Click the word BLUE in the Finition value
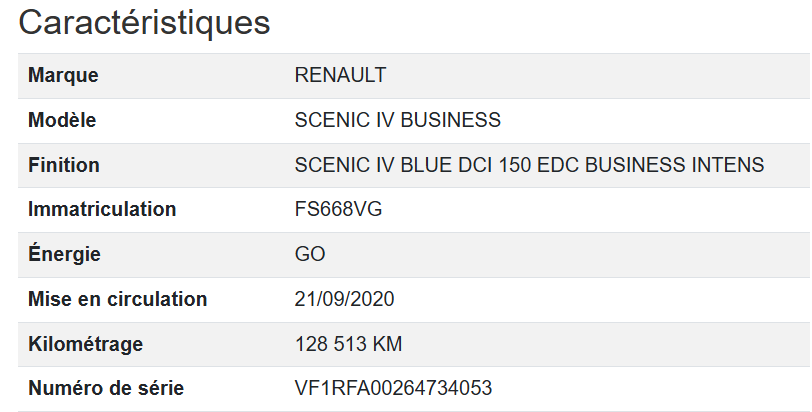 [x=426, y=165]
